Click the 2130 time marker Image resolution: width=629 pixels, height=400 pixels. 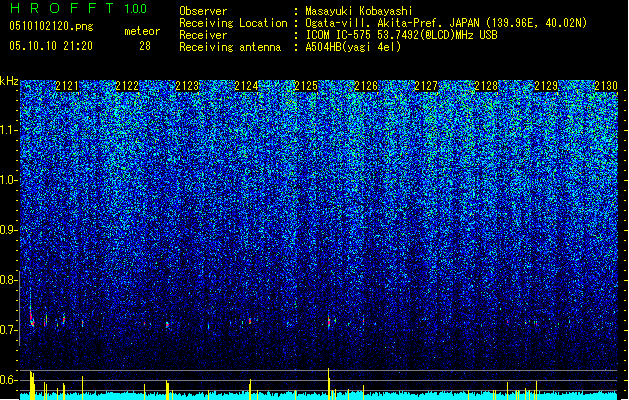606,85
